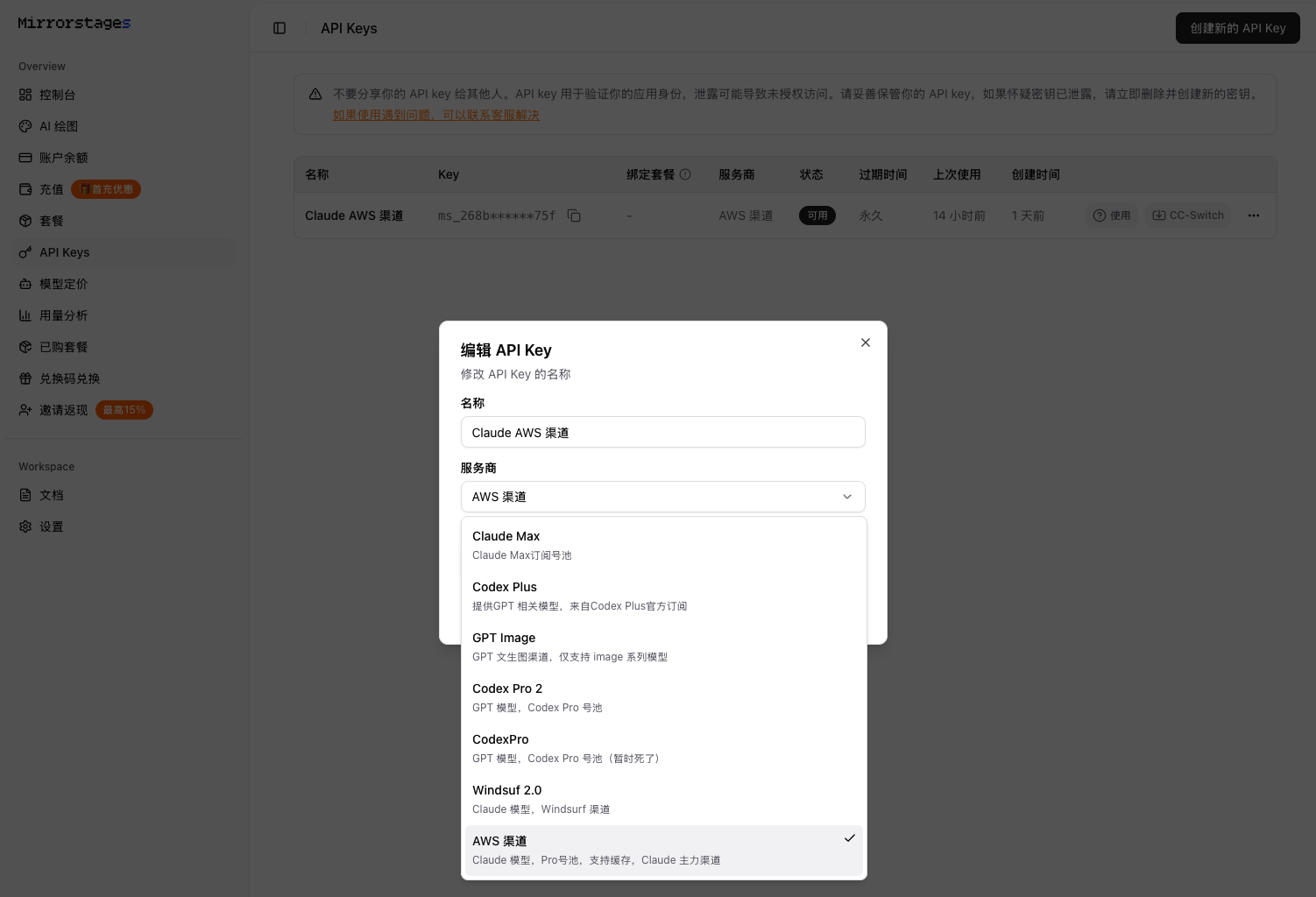The width and height of the screenshot is (1316, 897).
Task: Select CodexPro provider option
Action: [x=664, y=748]
